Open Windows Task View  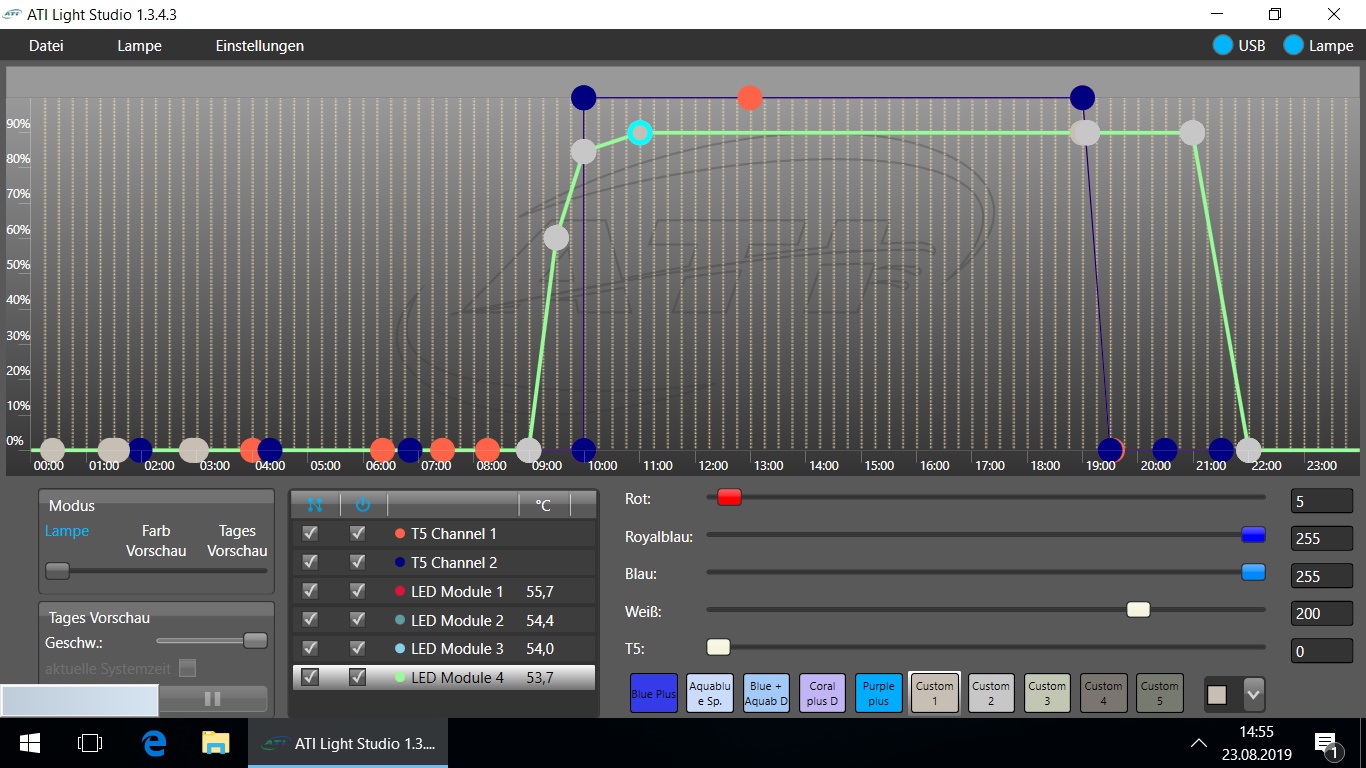click(x=90, y=743)
